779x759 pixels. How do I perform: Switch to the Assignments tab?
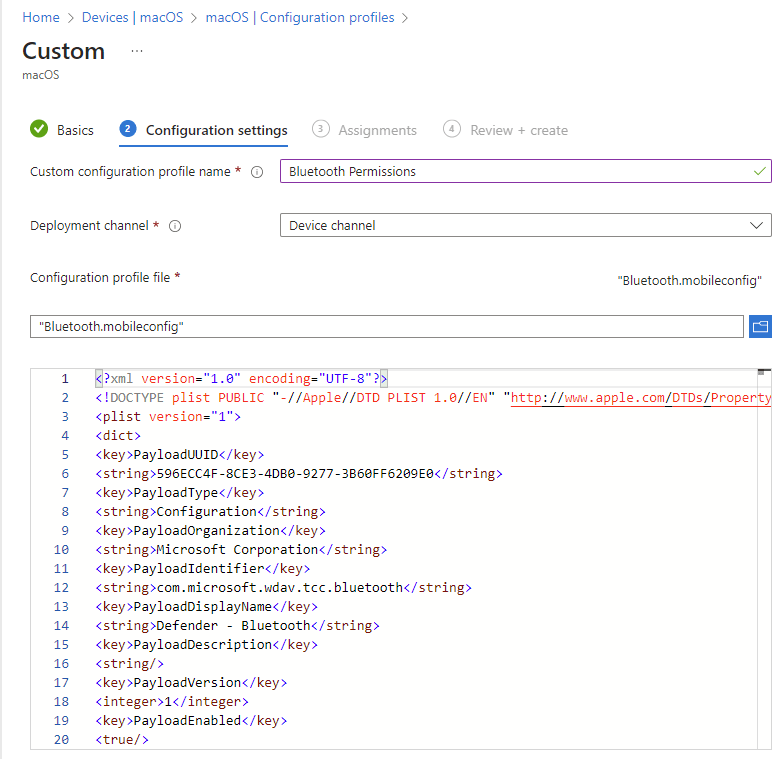[378, 130]
